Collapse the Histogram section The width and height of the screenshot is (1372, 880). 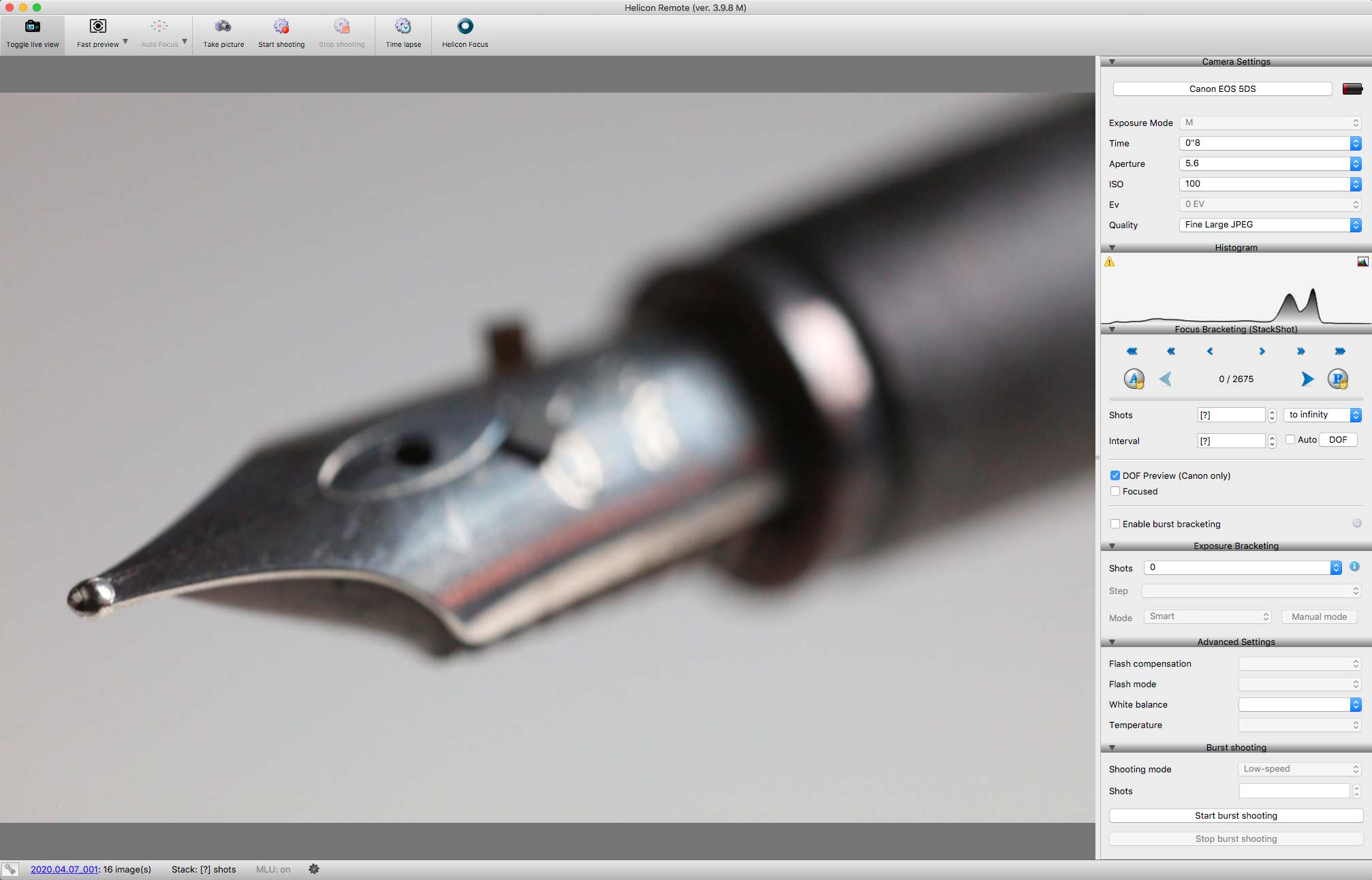point(1112,248)
